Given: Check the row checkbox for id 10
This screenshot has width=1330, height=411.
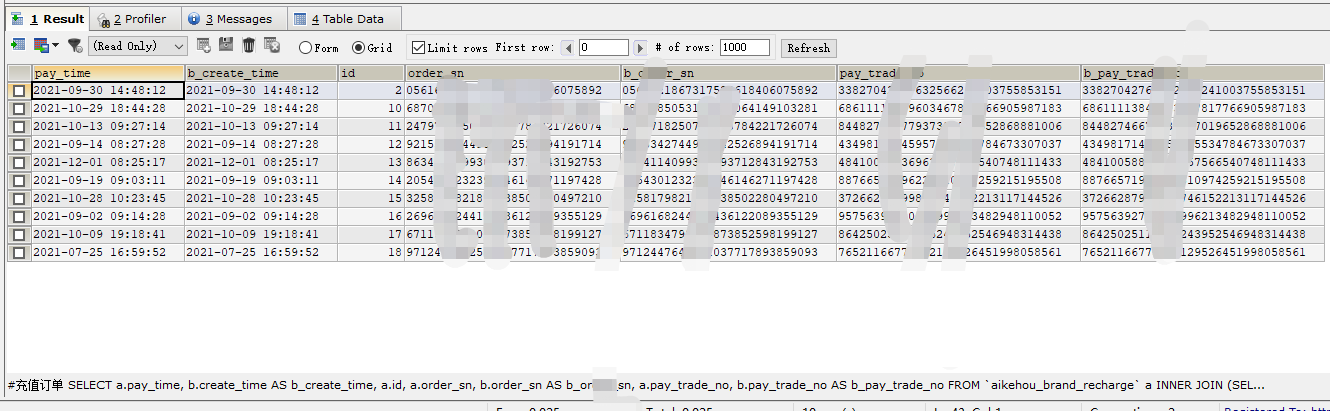Looking at the screenshot, I should tap(19, 108).
